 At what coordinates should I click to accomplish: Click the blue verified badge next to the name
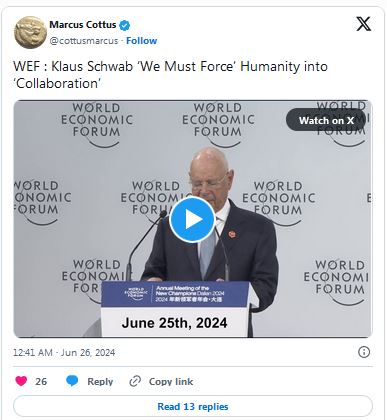(125, 25)
